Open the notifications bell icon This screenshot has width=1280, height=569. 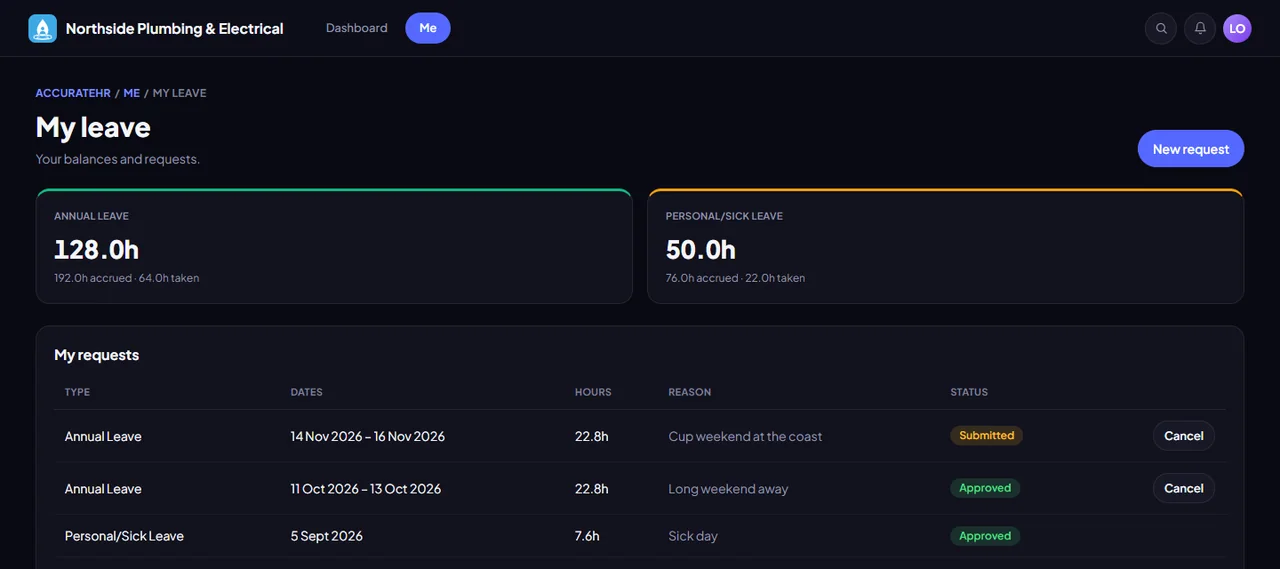coord(1200,28)
